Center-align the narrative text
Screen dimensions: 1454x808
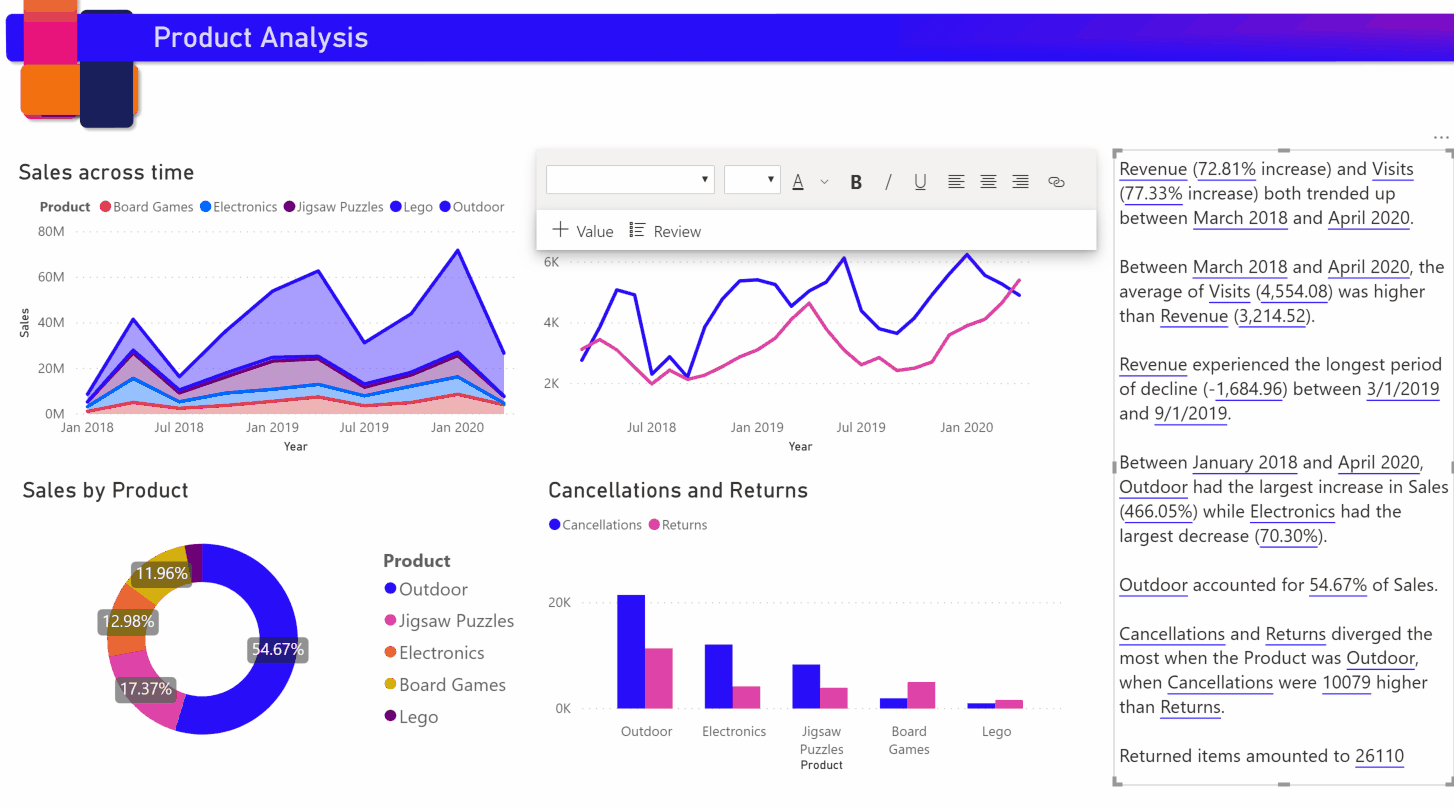(x=988, y=181)
